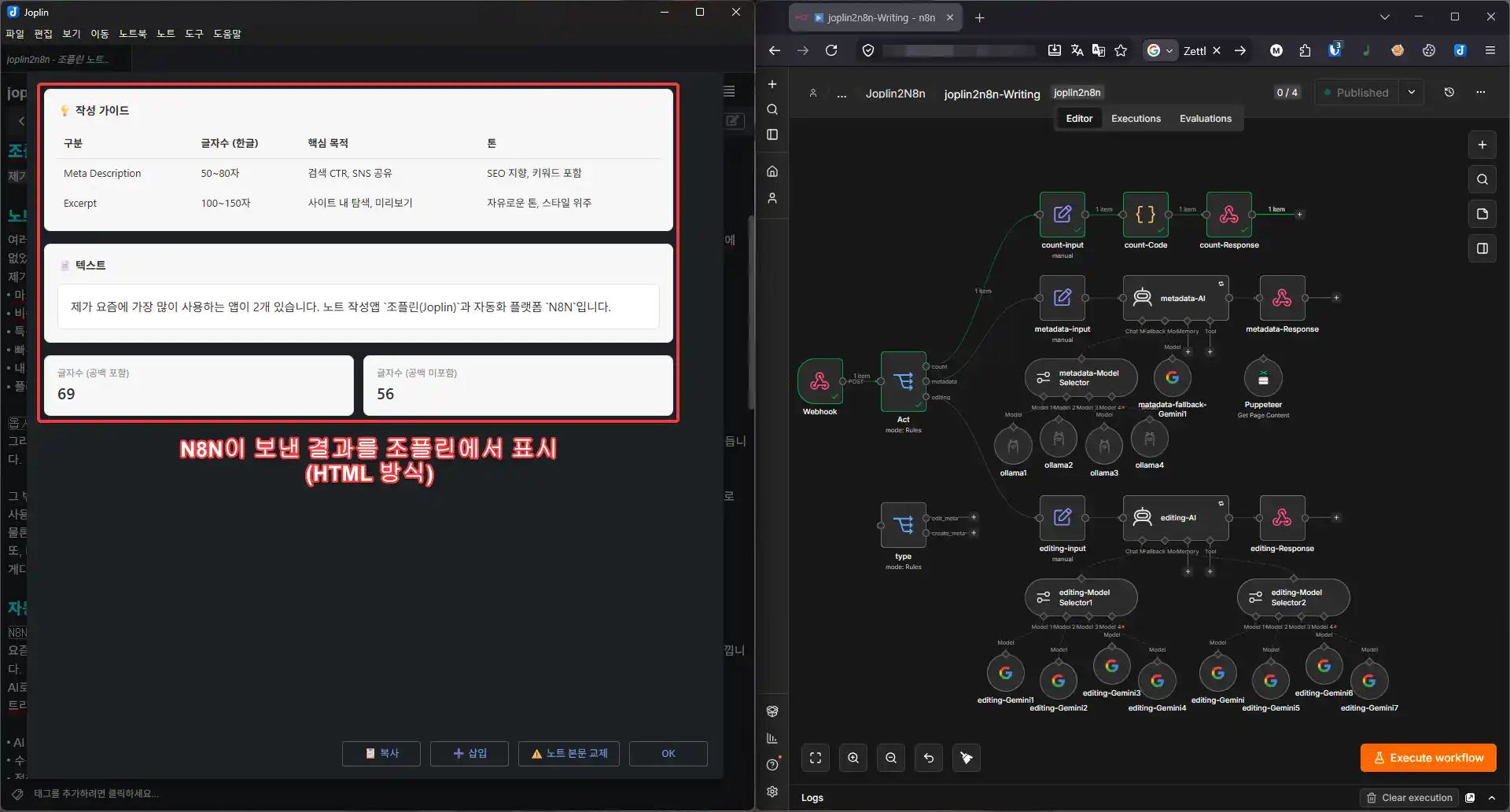Click the add node plus button on canvas

click(x=1482, y=145)
